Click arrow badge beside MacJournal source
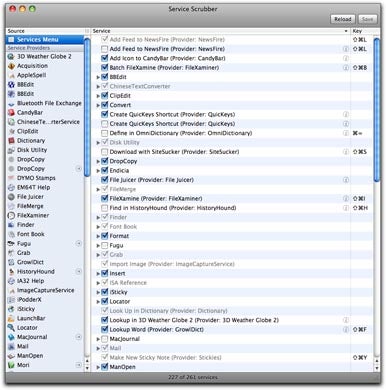 click(x=79, y=337)
